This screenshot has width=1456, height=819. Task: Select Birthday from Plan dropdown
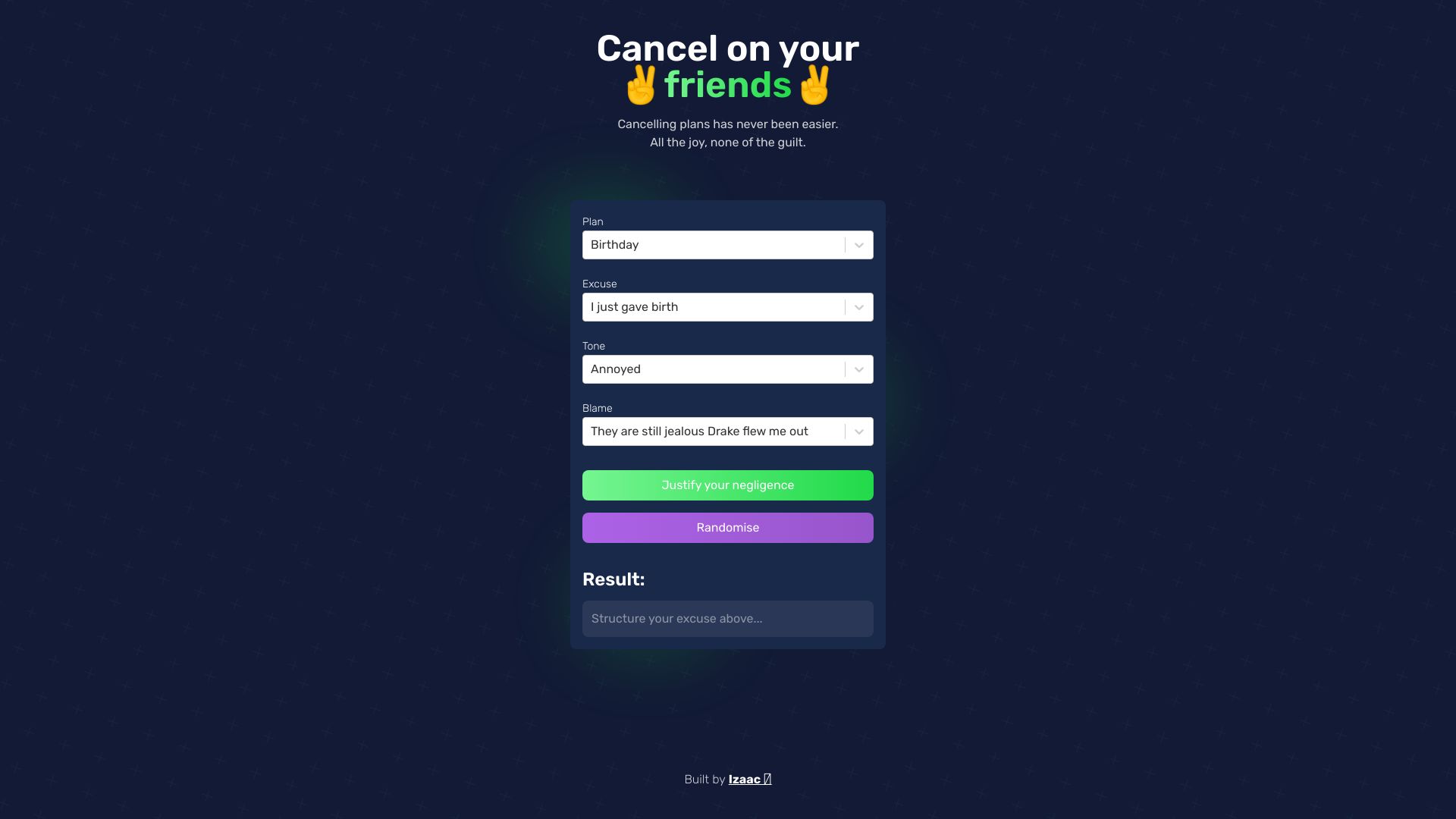[x=728, y=244]
